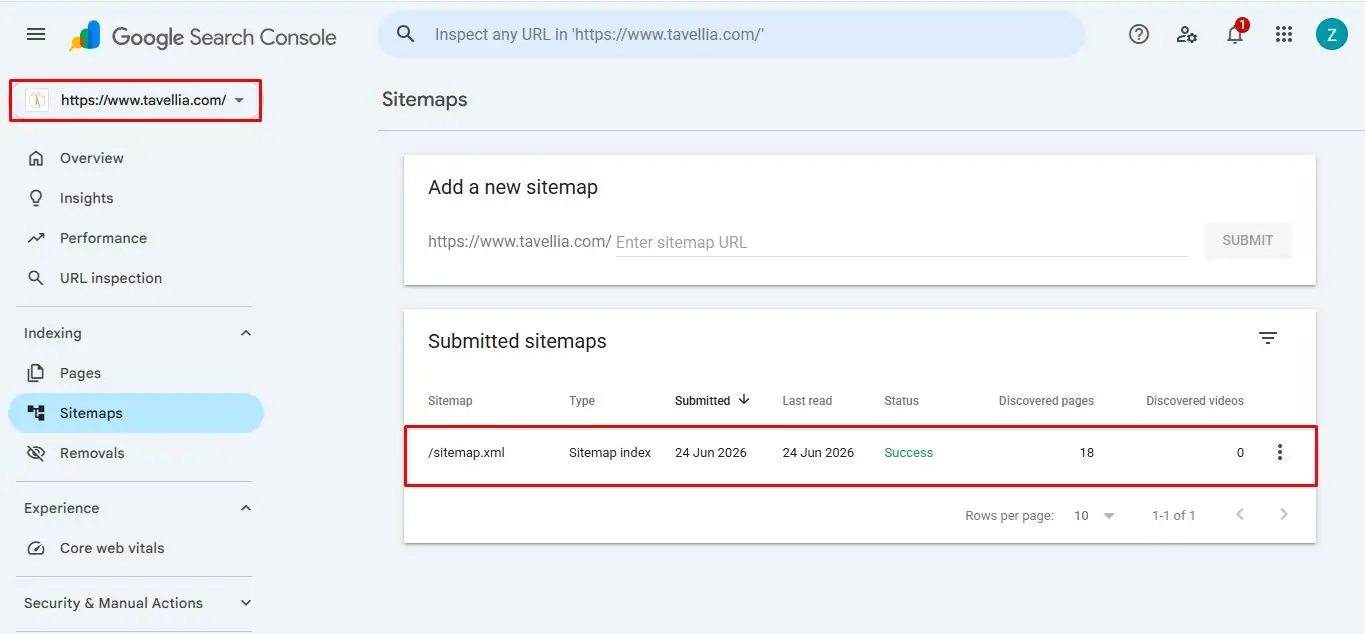Open the submitted sitemaps filter icon
The height and width of the screenshot is (634, 1365).
[1268, 338]
